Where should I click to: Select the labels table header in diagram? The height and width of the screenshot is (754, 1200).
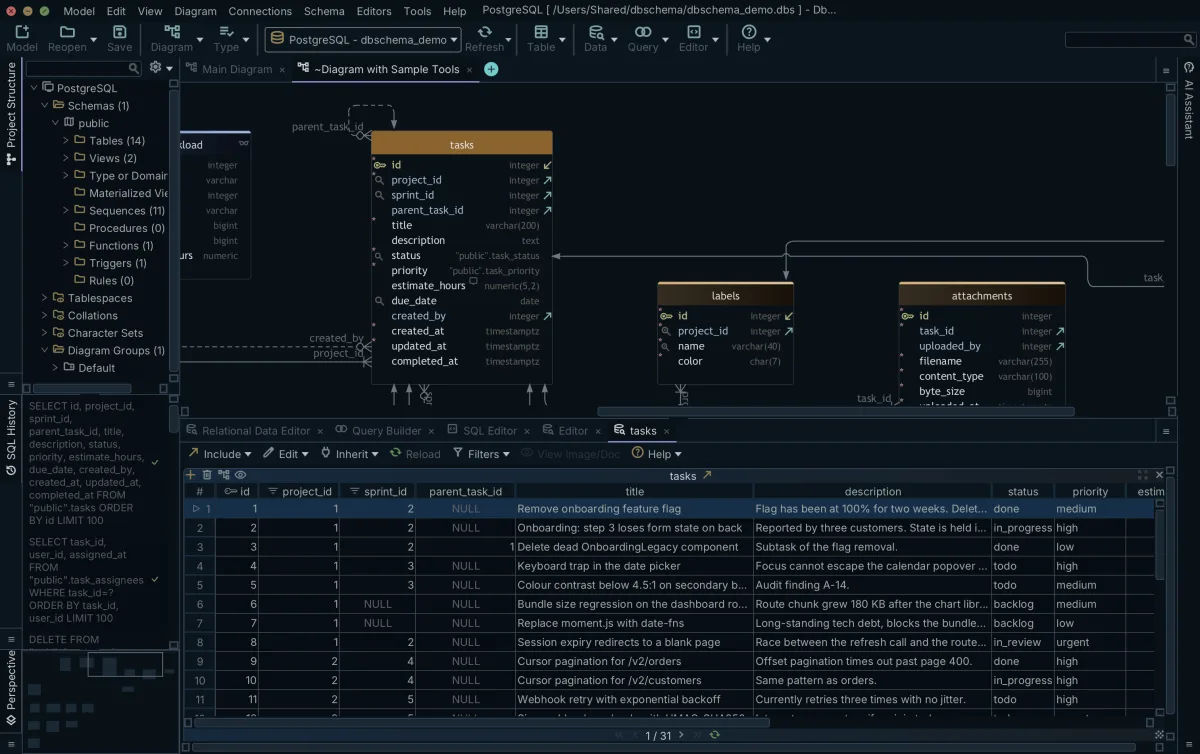click(726, 296)
